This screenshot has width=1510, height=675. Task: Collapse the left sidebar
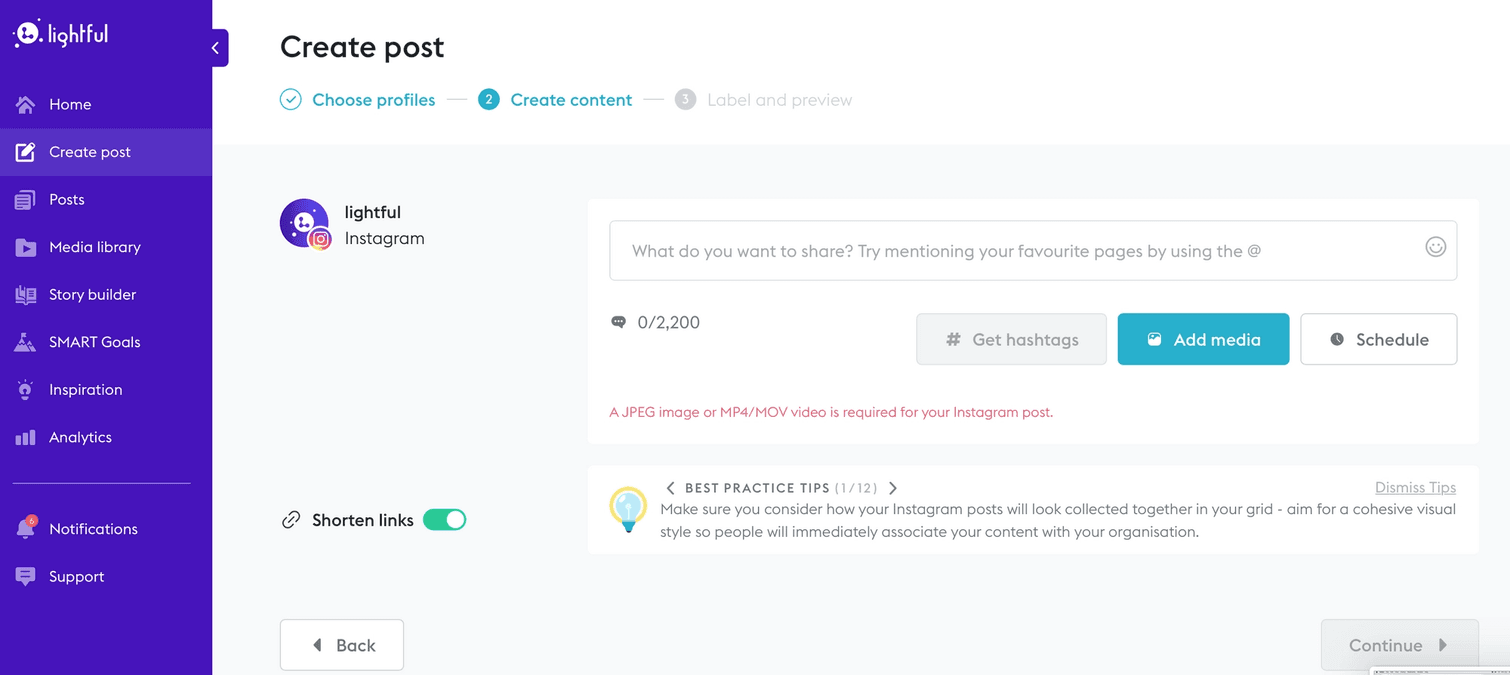click(216, 48)
